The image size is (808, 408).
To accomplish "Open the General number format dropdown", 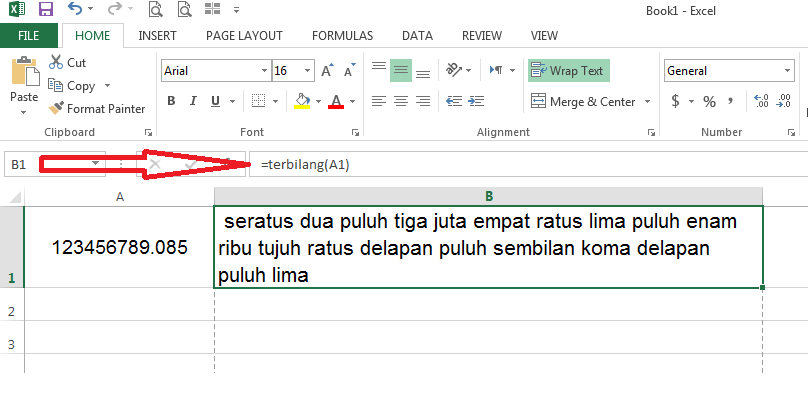I will click(788, 71).
